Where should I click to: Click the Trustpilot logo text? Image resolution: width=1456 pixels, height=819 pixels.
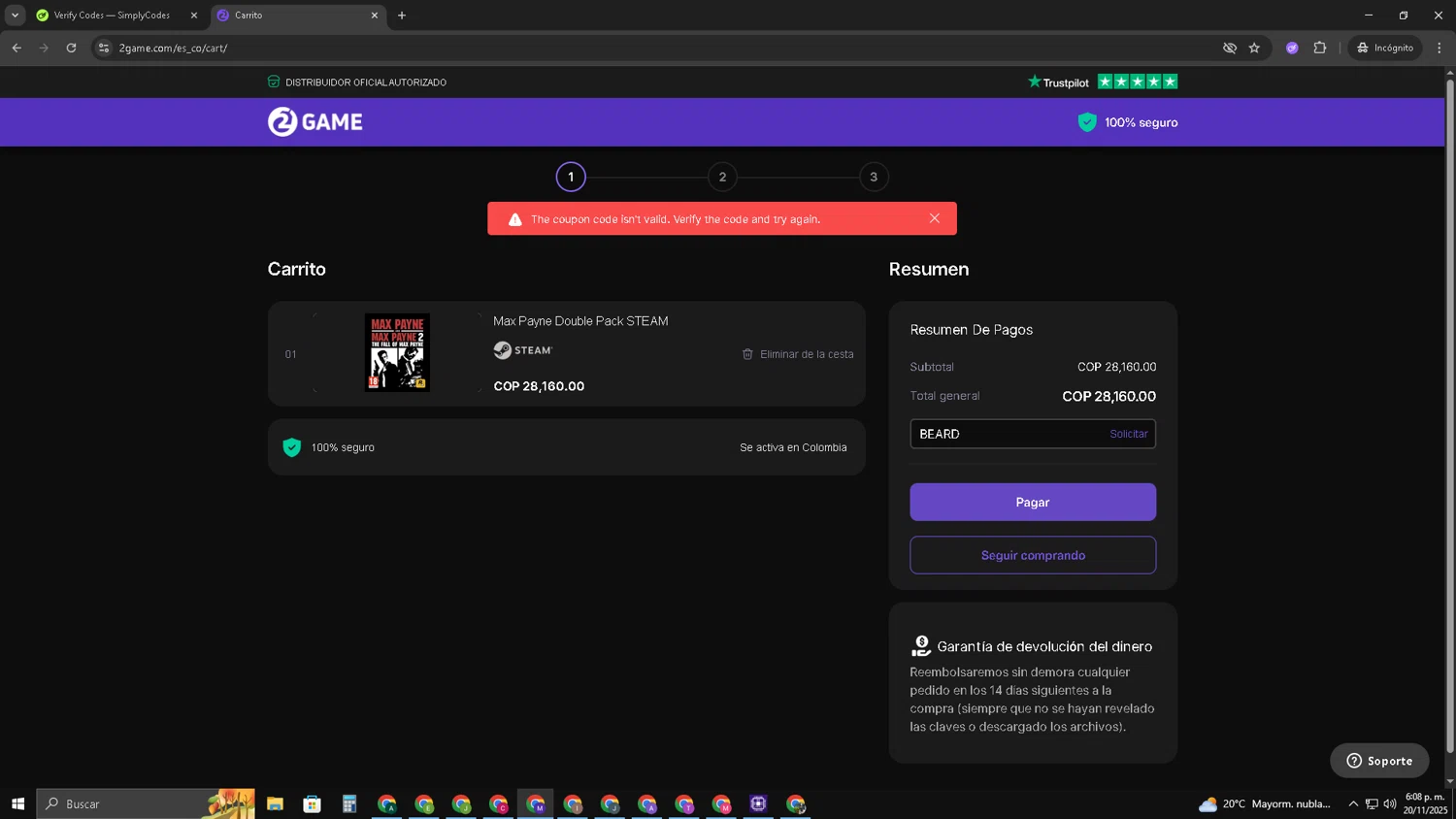coord(1058,82)
